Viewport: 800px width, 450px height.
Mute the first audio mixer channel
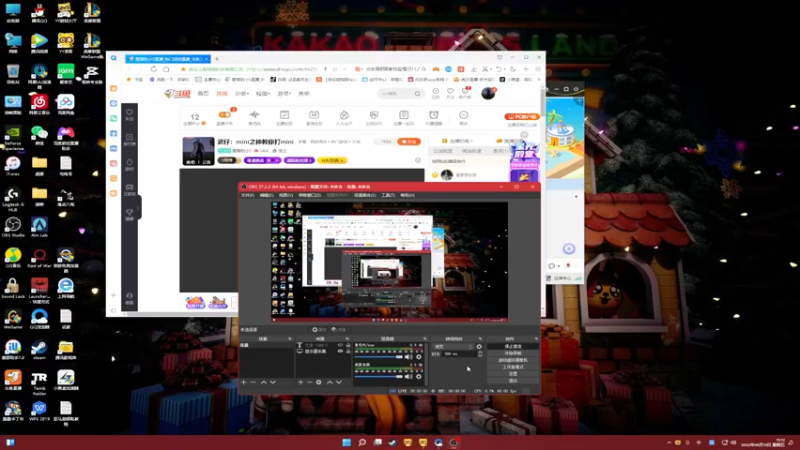click(x=408, y=357)
